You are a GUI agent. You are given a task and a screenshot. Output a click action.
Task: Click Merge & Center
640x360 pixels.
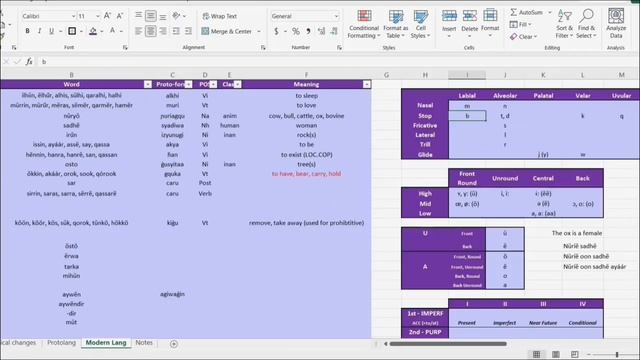pyautogui.click(x=227, y=31)
